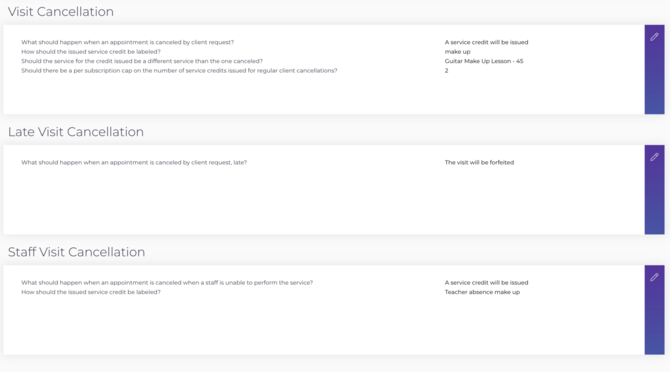Select the 'Guitar Make Up Lesson - 45' value
This screenshot has width=670, height=372.
click(484, 61)
